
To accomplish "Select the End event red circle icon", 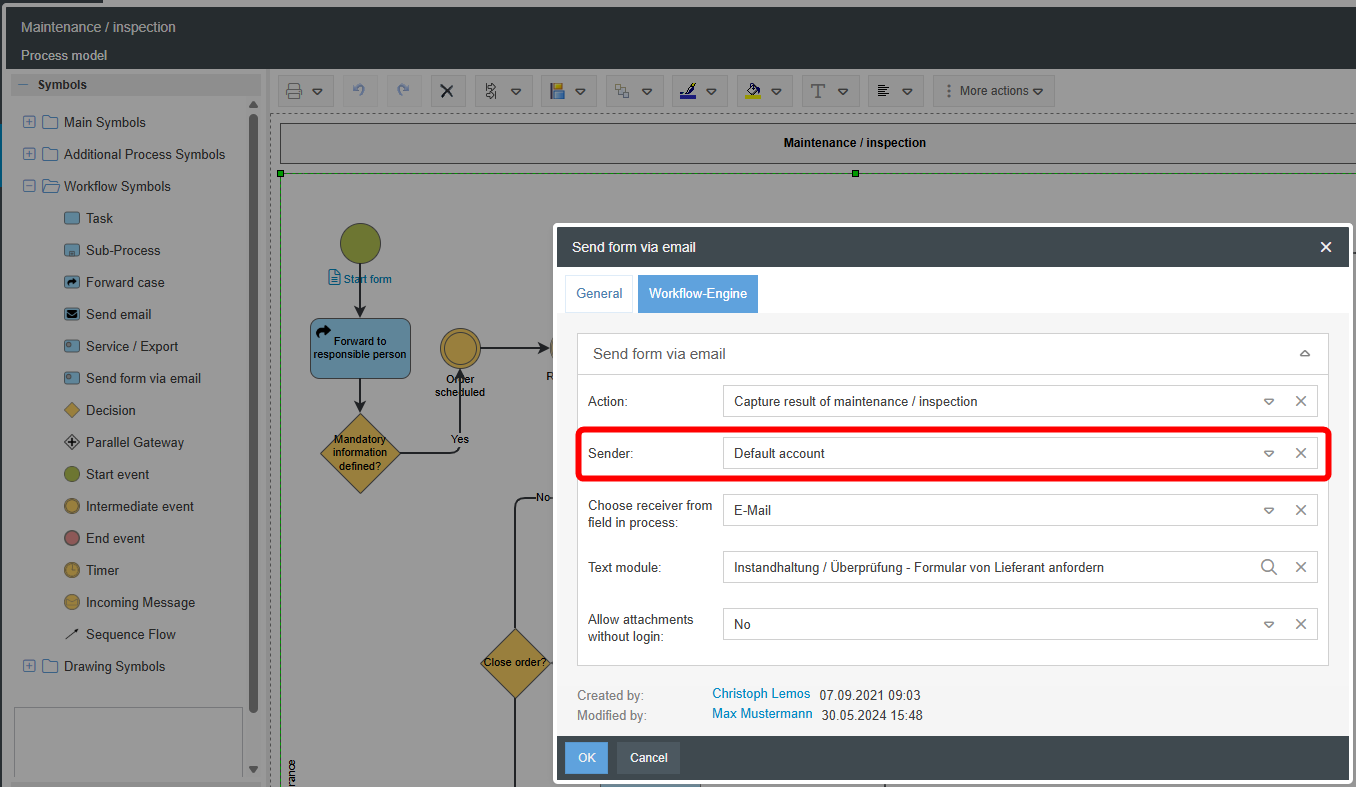I will [x=72, y=538].
